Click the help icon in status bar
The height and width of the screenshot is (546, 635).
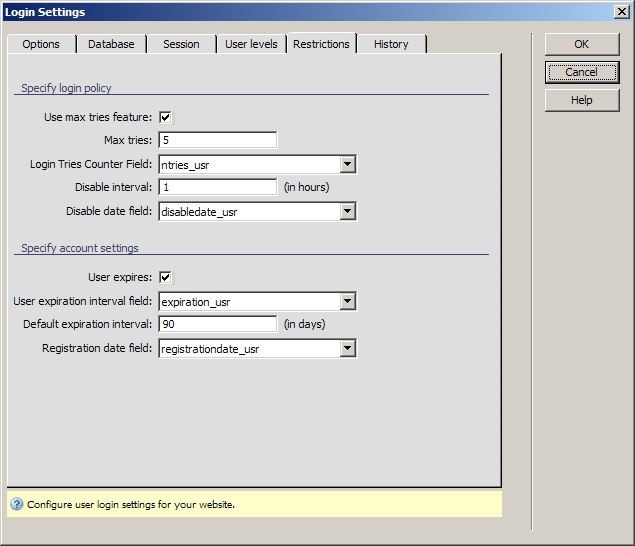point(16,504)
